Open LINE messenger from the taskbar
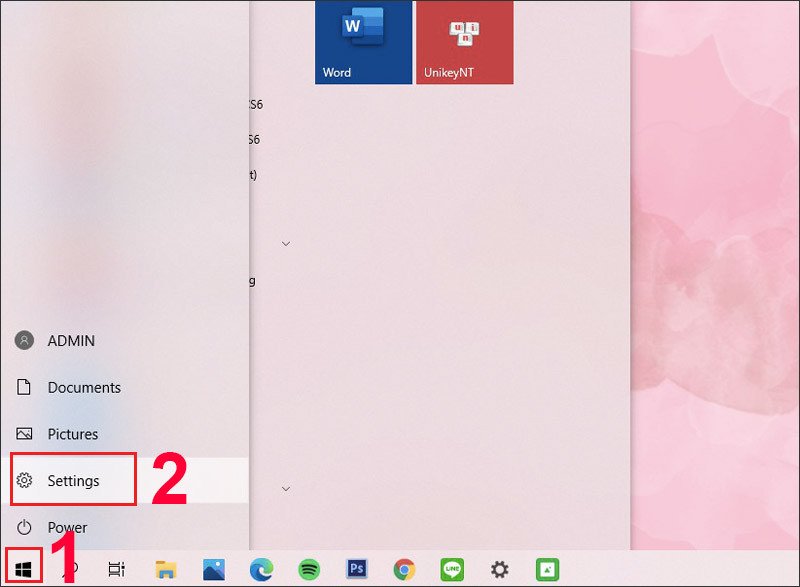 (453, 570)
